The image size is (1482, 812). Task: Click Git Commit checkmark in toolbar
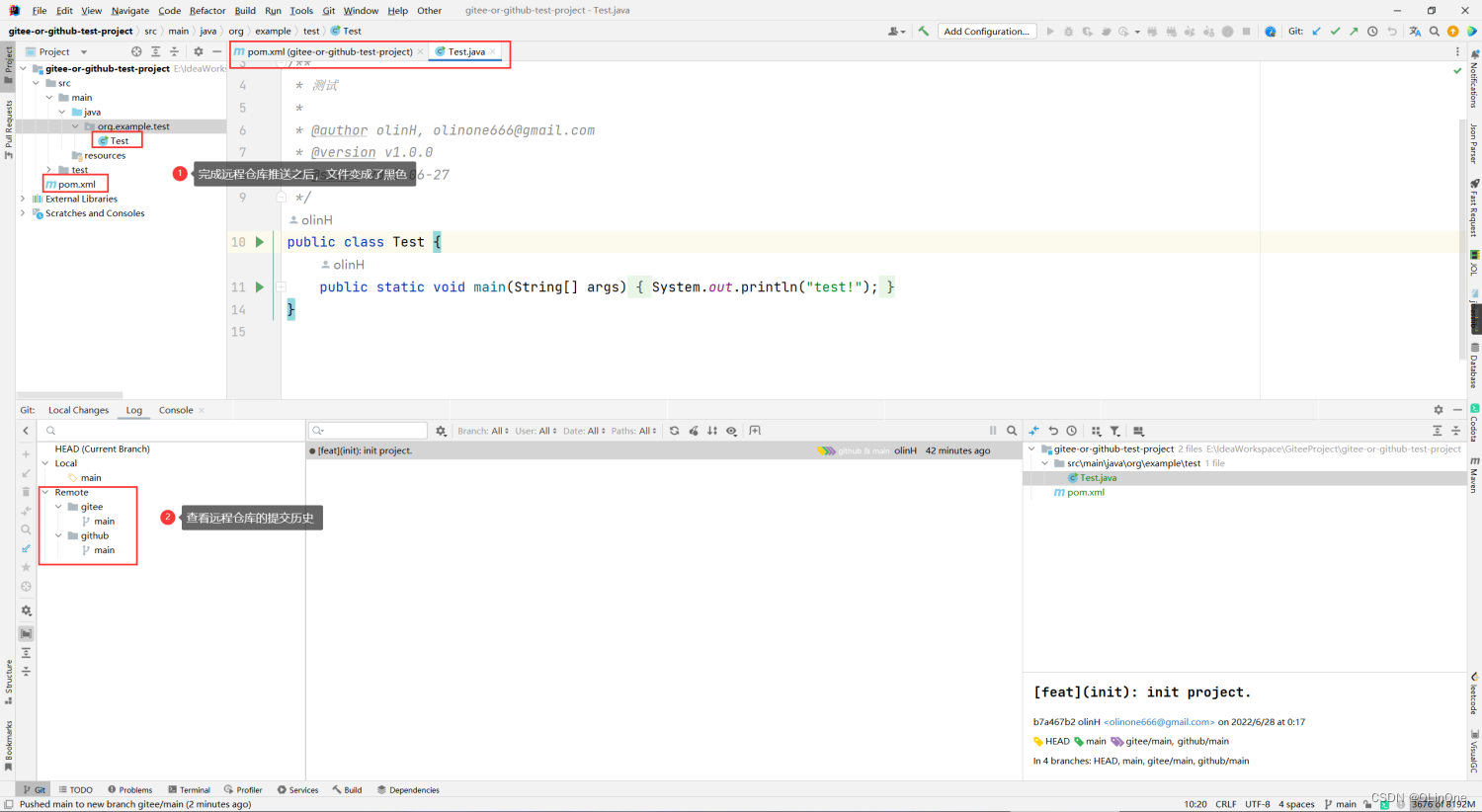coord(1335,31)
